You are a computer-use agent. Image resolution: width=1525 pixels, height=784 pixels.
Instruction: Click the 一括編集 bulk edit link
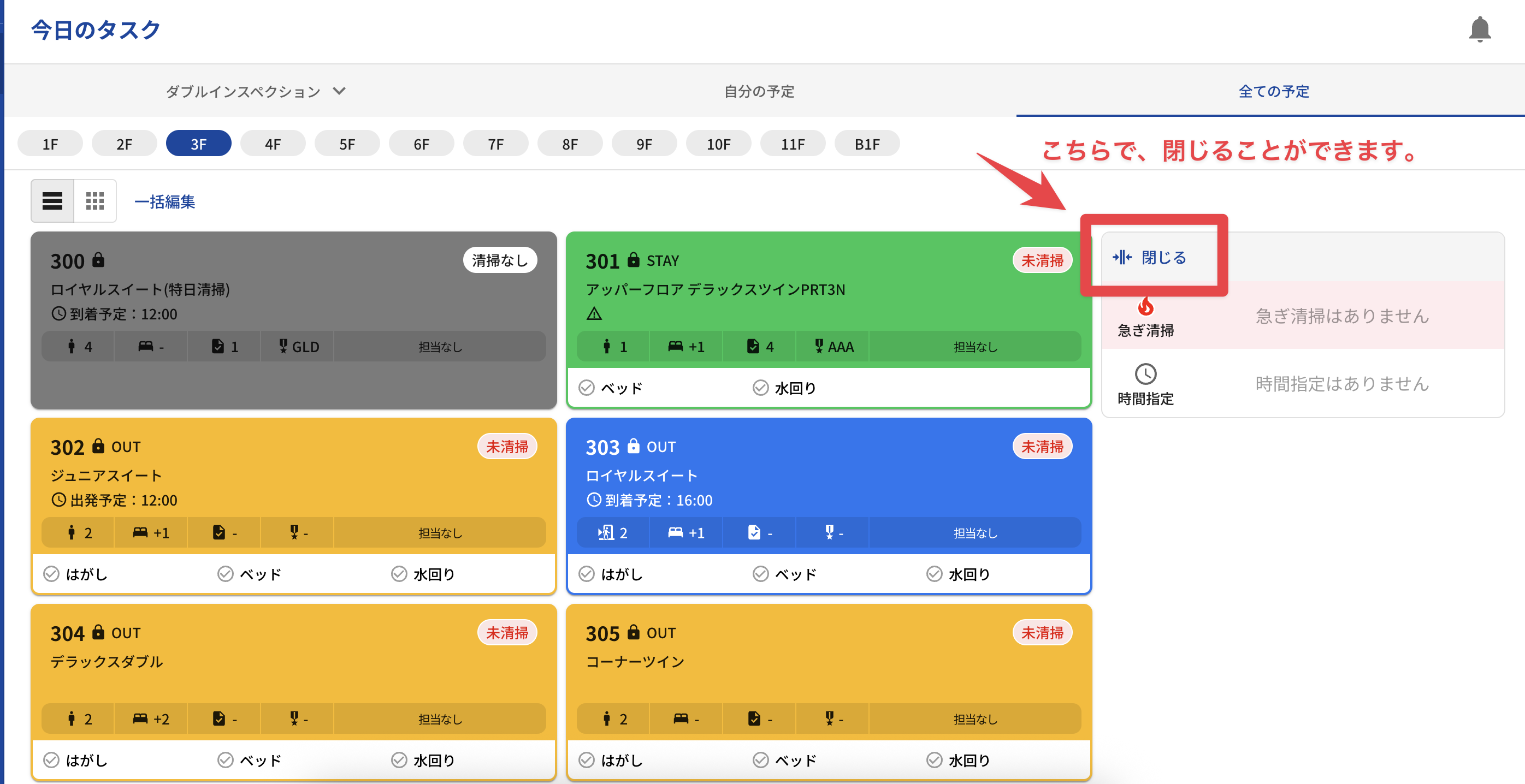tap(164, 202)
